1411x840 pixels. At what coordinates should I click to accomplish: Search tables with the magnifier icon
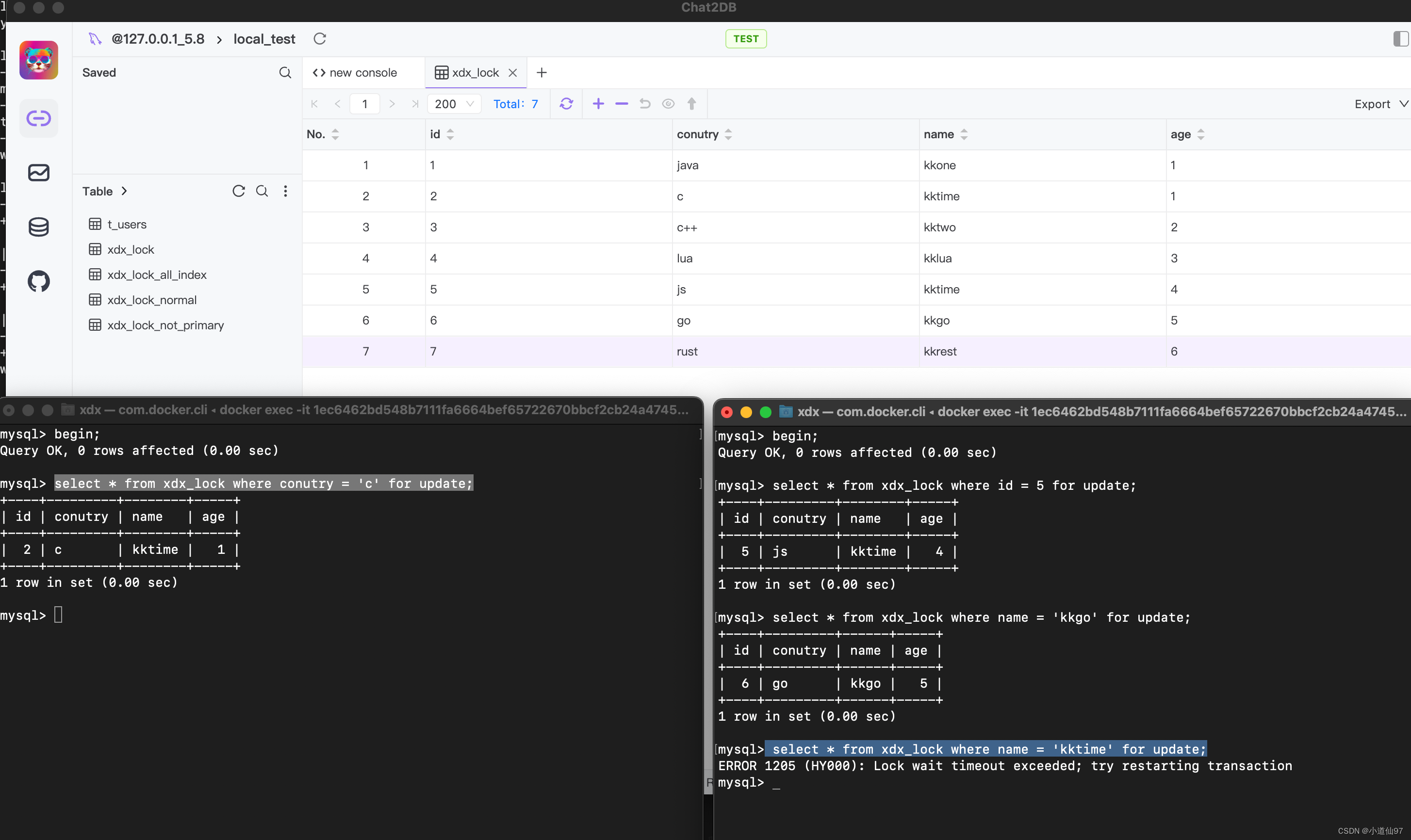[x=262, y=191]
